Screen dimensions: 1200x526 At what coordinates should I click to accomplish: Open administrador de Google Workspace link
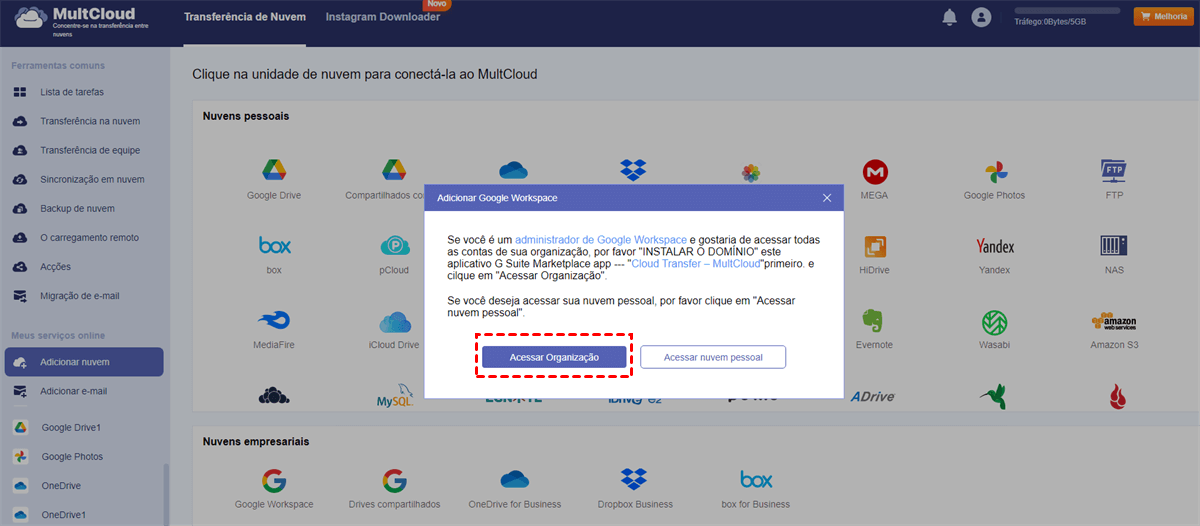pyautogui.click(x=601, y=240)
